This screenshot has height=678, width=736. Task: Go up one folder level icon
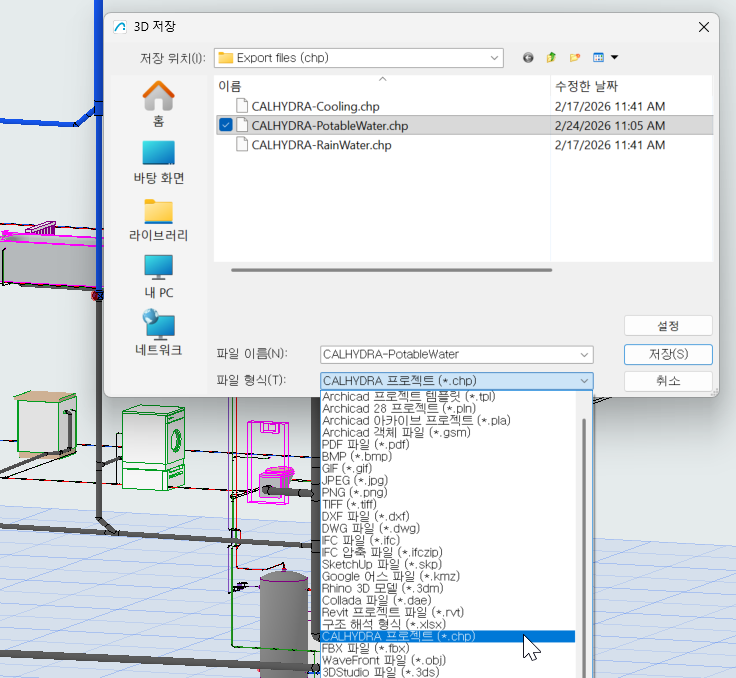[551, 57]
